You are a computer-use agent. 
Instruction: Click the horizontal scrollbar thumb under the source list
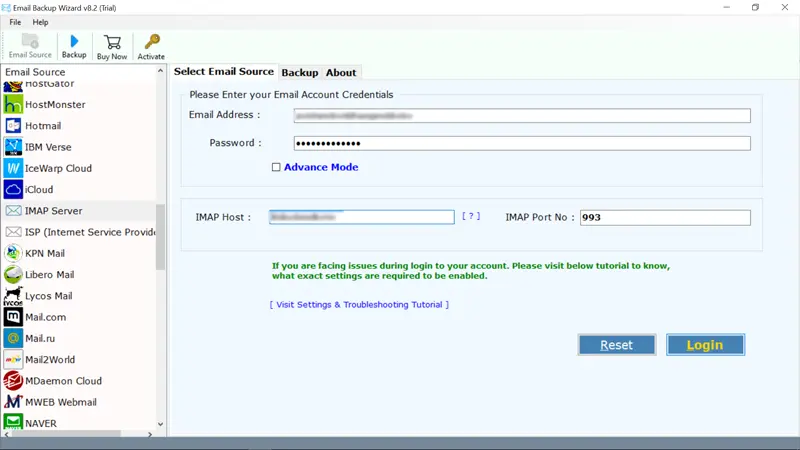pyautogui.click(x=66, y=434)
